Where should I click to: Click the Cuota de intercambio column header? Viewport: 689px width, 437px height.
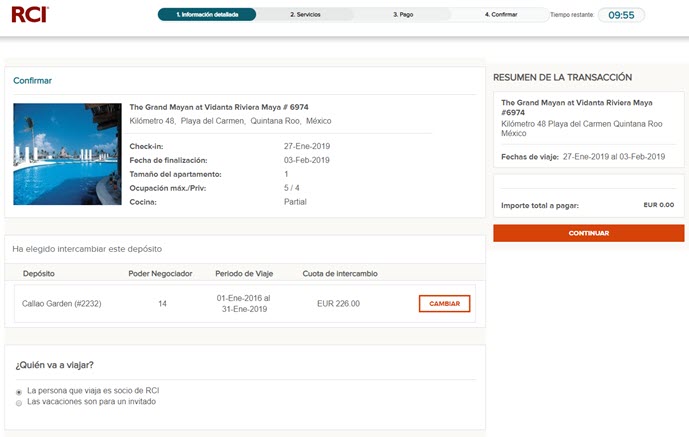click(x=340, y=274)
